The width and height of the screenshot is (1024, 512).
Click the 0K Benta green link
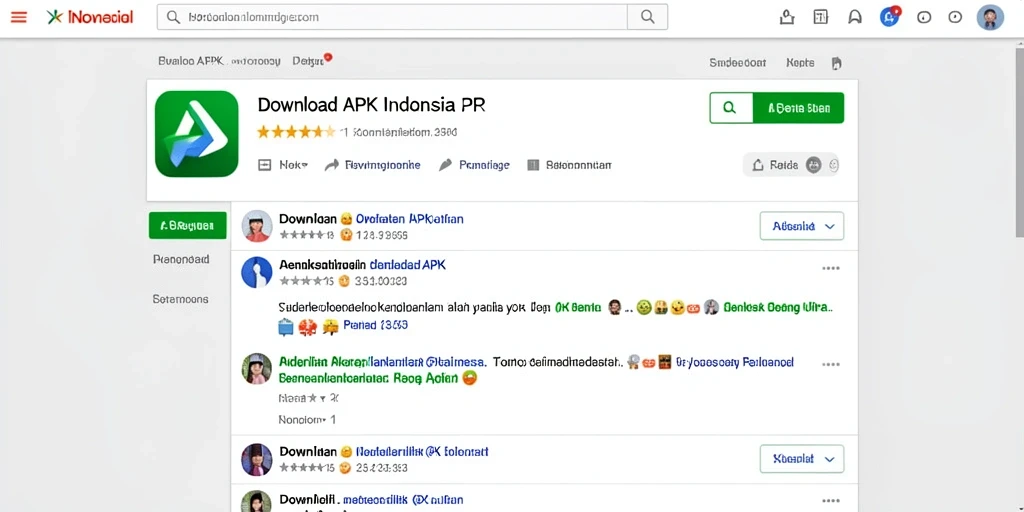tap(577, 307)
